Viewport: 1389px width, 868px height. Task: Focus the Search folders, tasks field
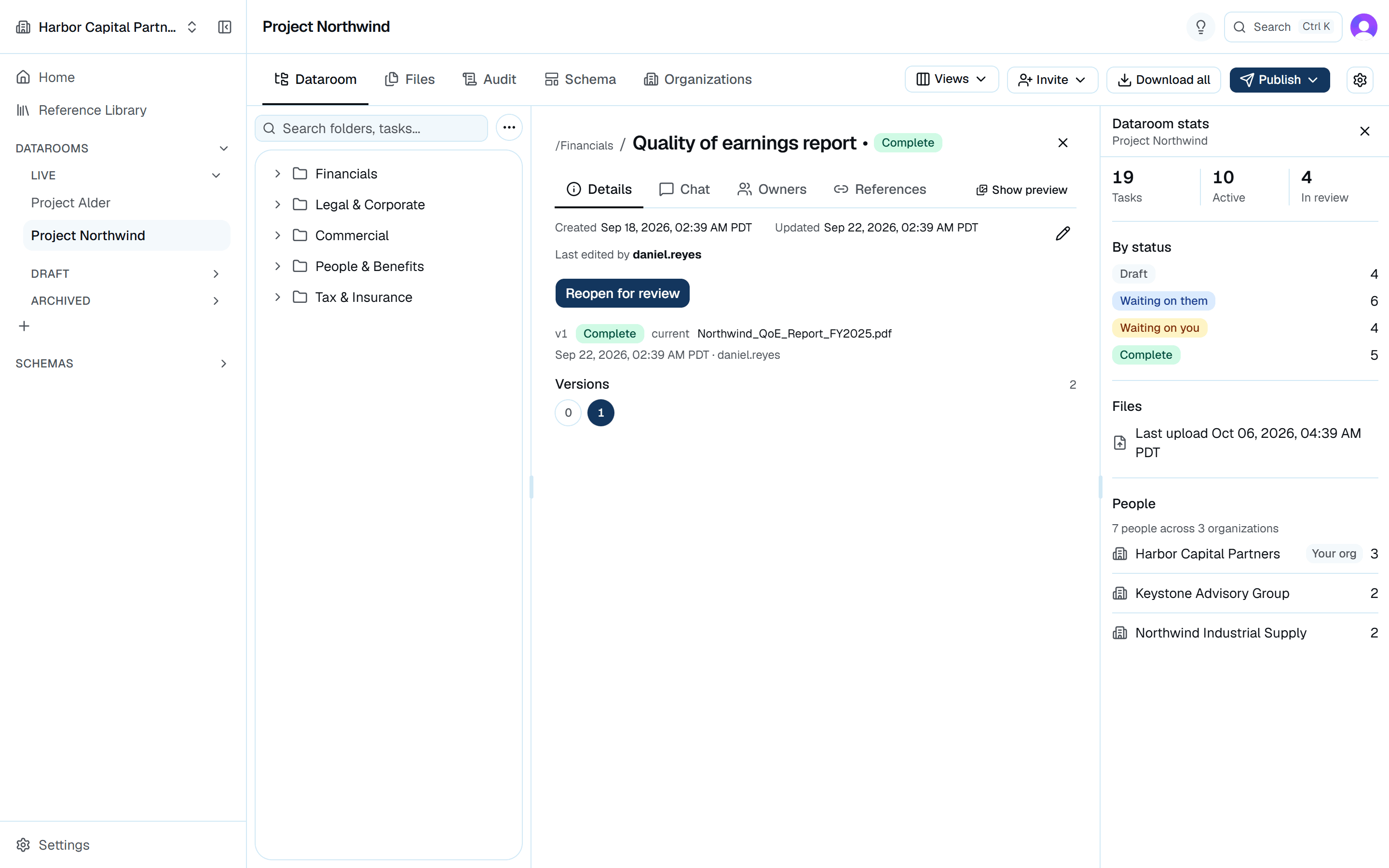pyautogui.click(x=371, y=128)
